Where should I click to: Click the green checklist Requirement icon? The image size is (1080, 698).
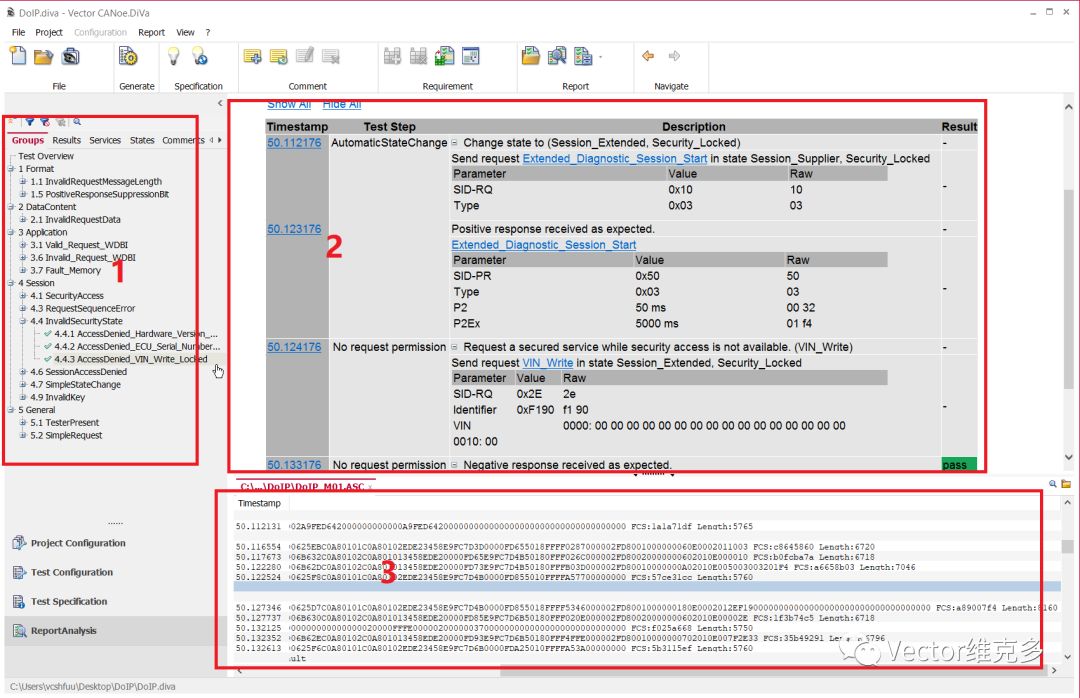[444, 57]
